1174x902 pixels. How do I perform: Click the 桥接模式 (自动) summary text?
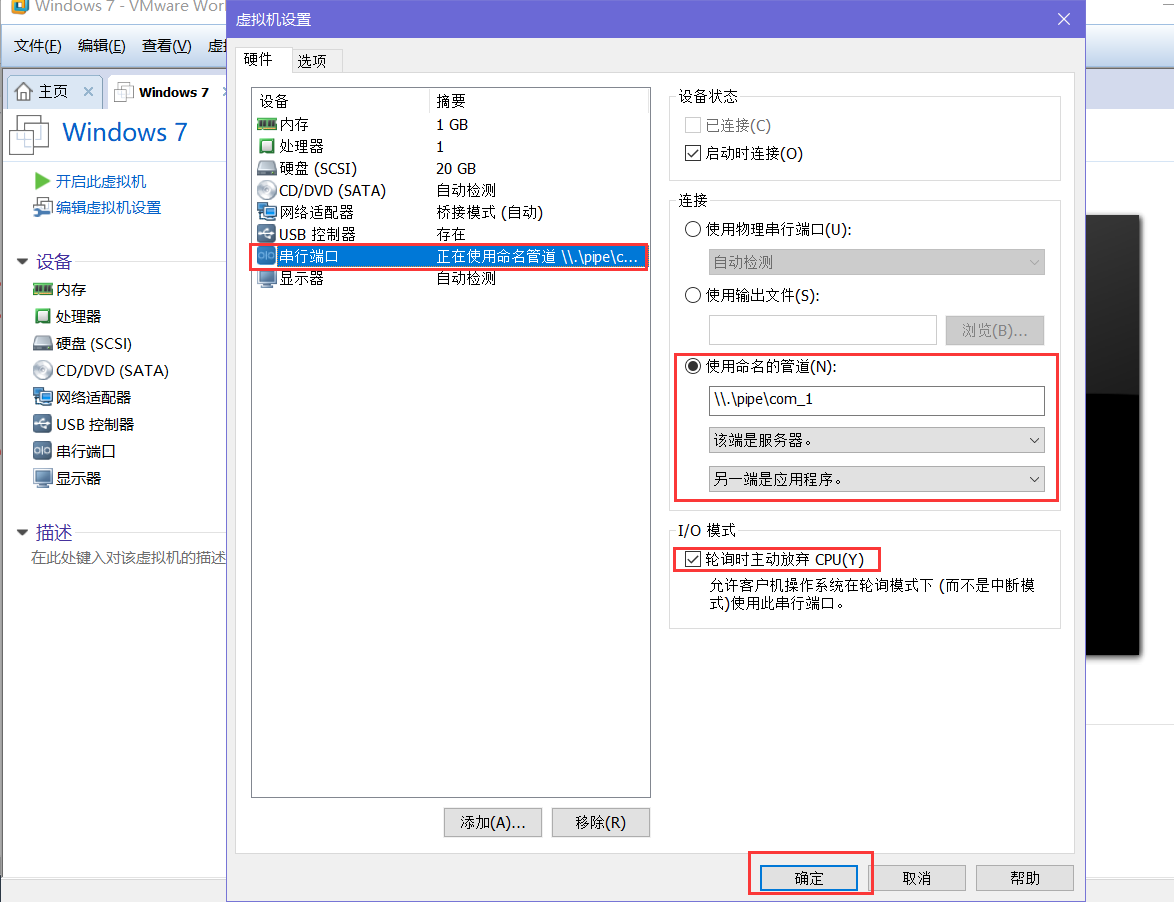click(490, 213)
